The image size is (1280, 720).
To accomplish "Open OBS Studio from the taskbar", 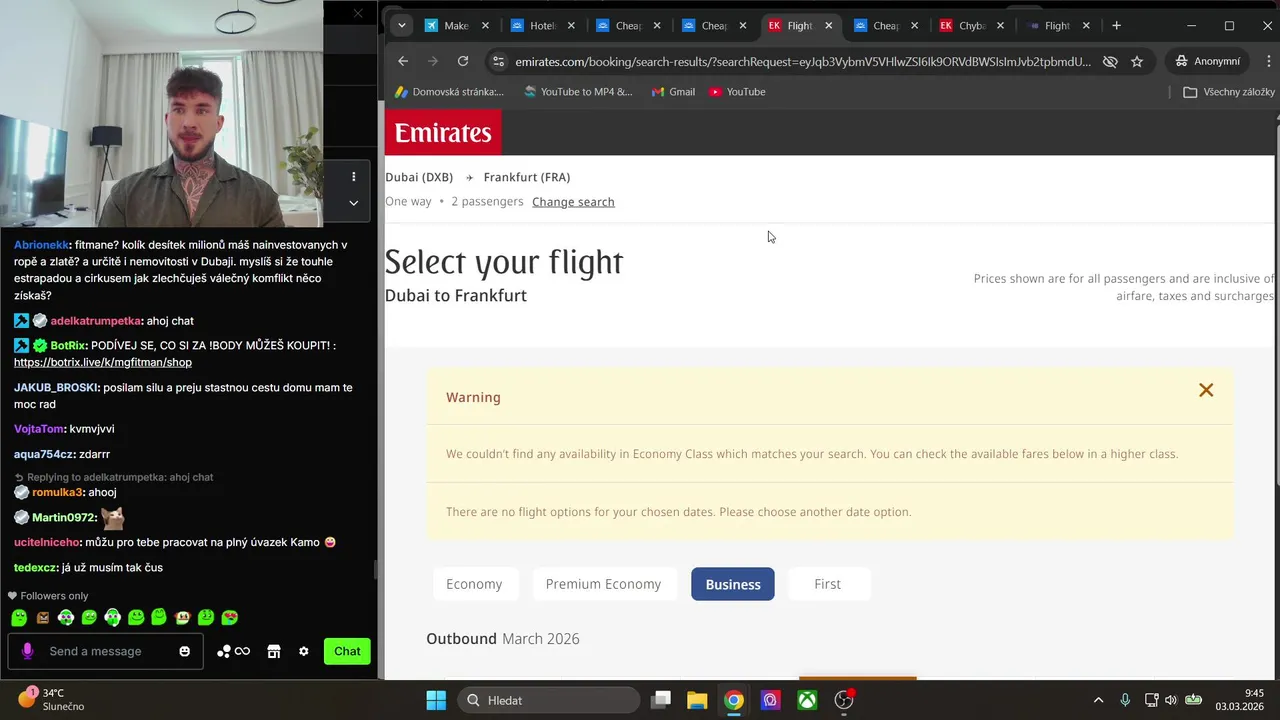I will (844, 700).
